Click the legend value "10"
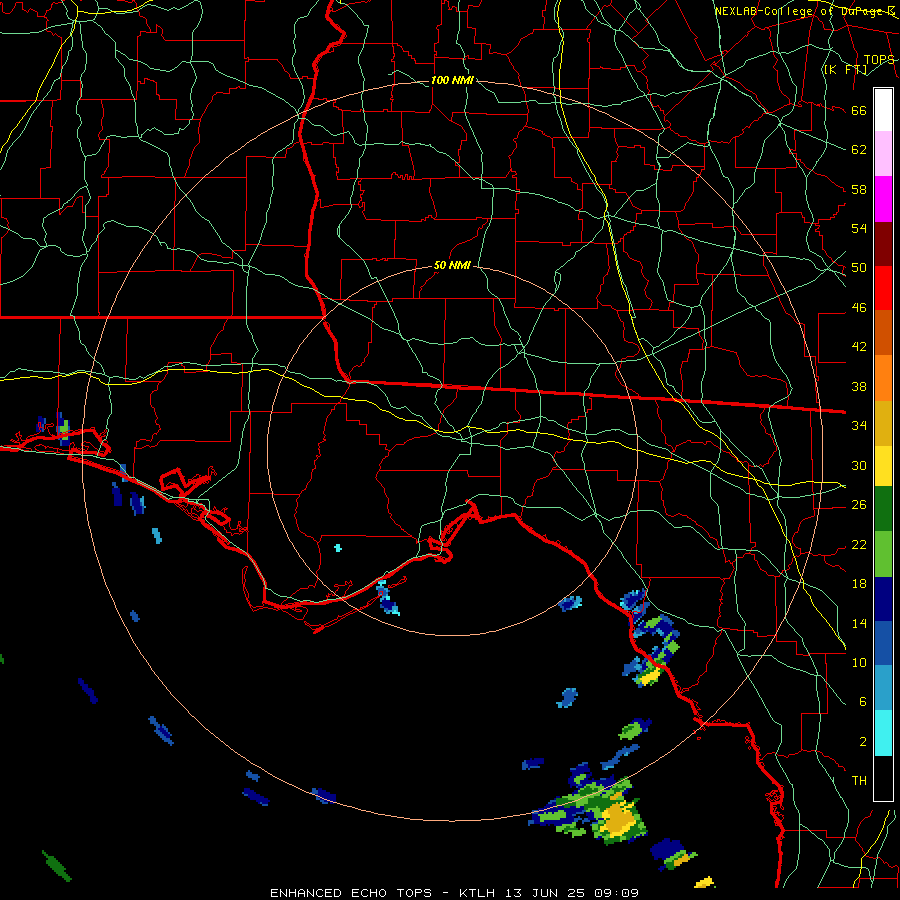 pyautogui.click(x=859, y=662)
